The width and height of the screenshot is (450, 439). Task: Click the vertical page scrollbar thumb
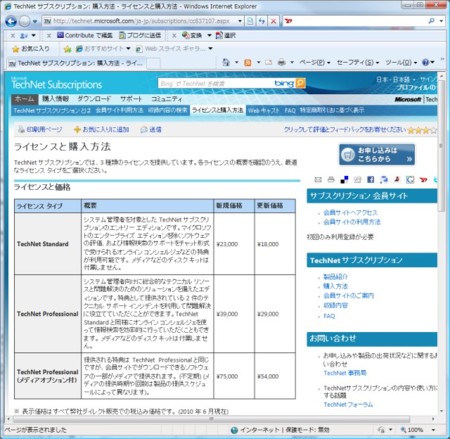pos(441,145)
